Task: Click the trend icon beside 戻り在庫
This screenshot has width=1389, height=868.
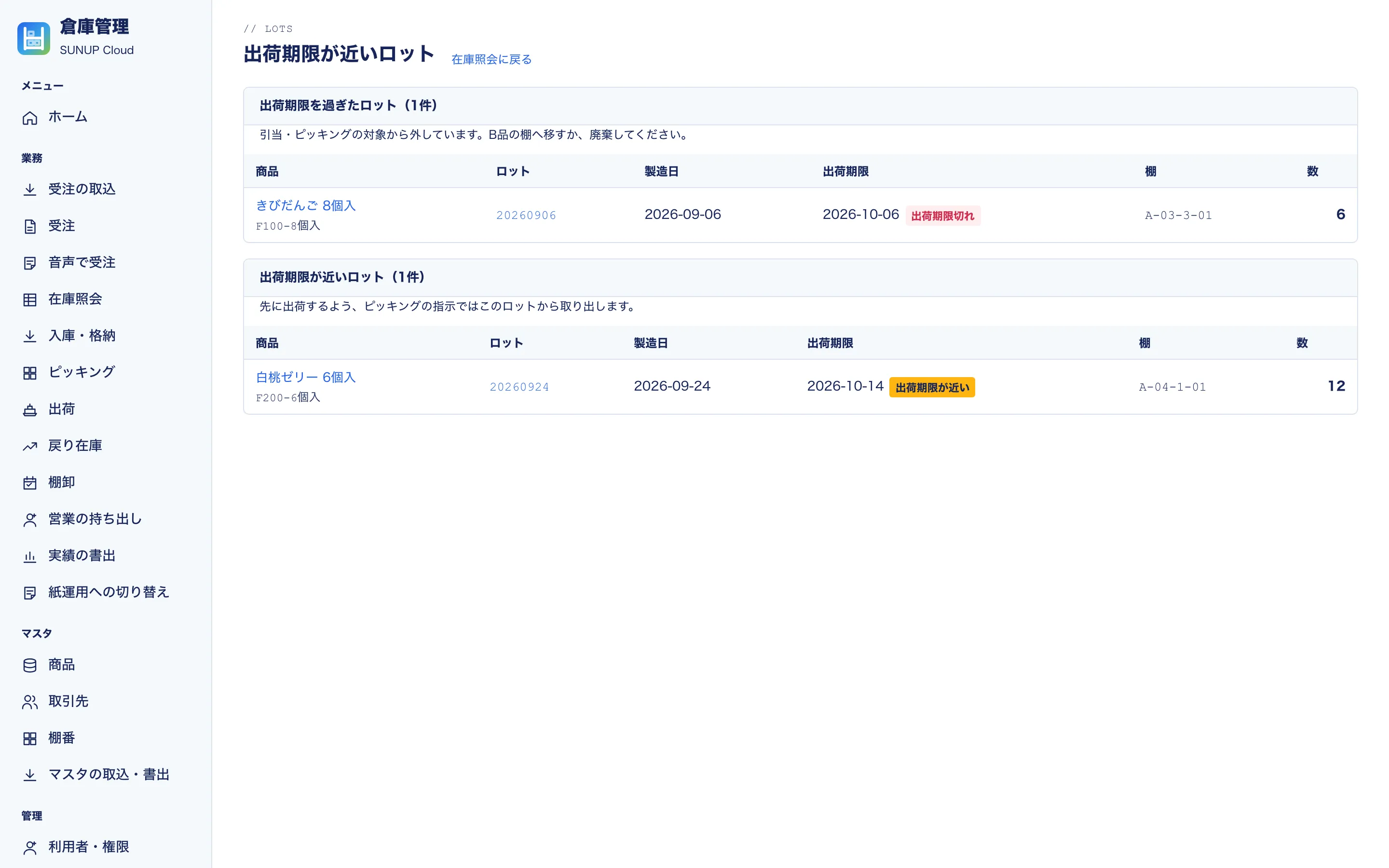Action: pyautogui.click(x=30, y=447)
